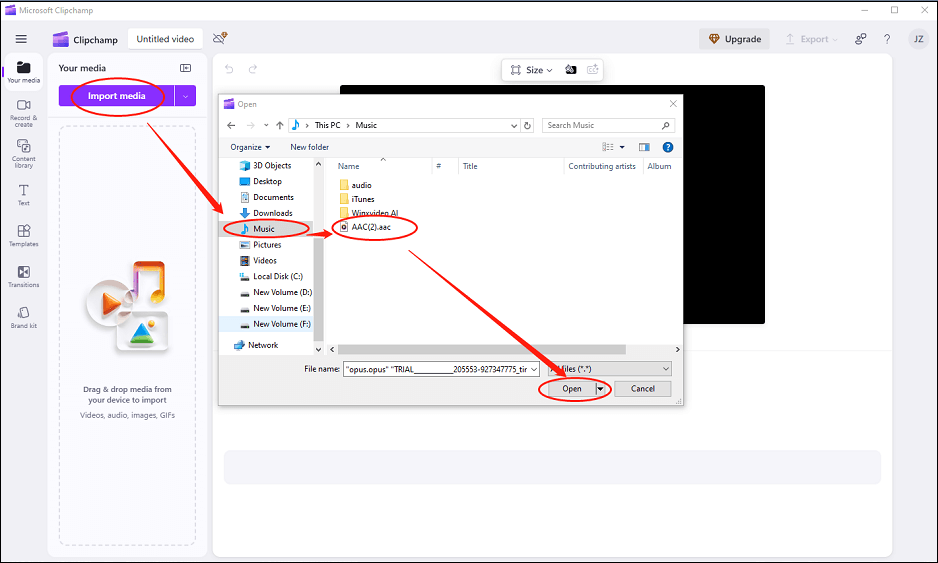The width and height of the screenshot is (938, 563).
Task: Click the Upgrade button
Action: pyautogui.click(x=735, y=39)
